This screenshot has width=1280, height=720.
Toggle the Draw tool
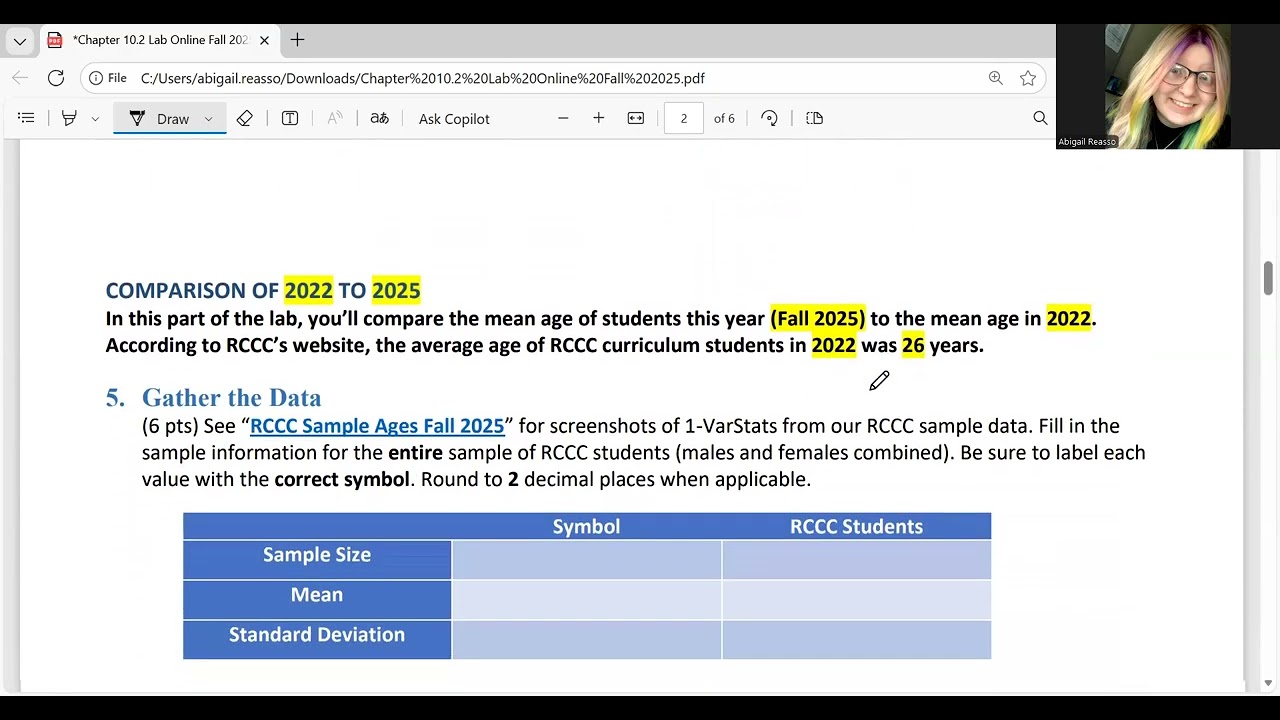coord(160,118)
